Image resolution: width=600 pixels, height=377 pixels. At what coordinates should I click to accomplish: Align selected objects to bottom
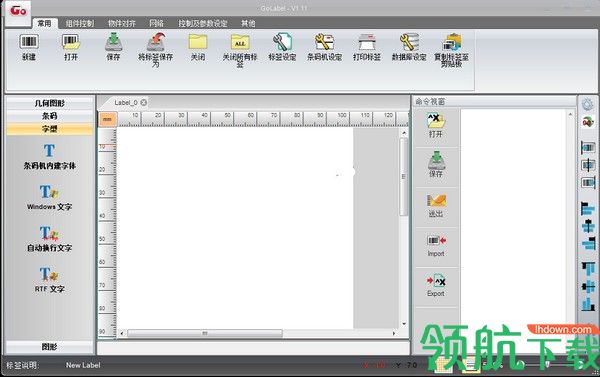click(588, 304)
